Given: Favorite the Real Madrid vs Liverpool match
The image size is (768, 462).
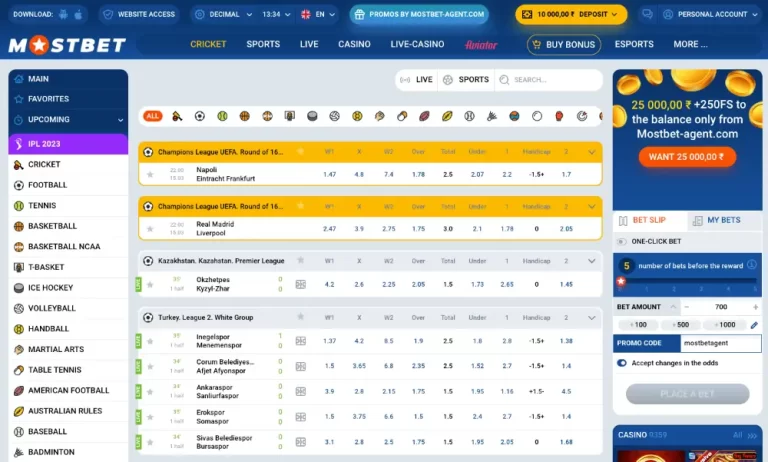Looking at the screenshot, I should click(x=150, y=229).
